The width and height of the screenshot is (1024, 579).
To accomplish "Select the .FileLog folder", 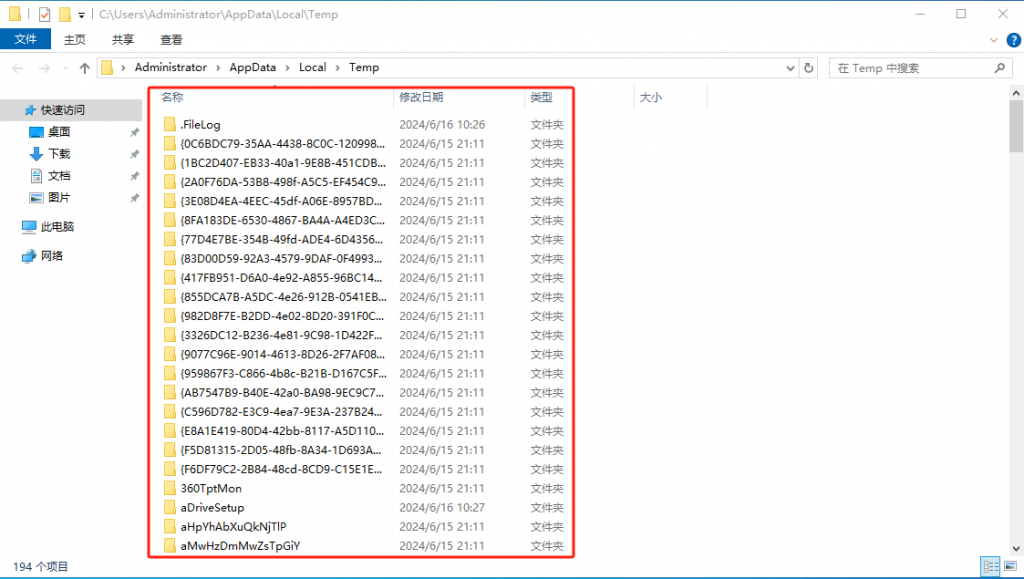I will pos(200,125).
